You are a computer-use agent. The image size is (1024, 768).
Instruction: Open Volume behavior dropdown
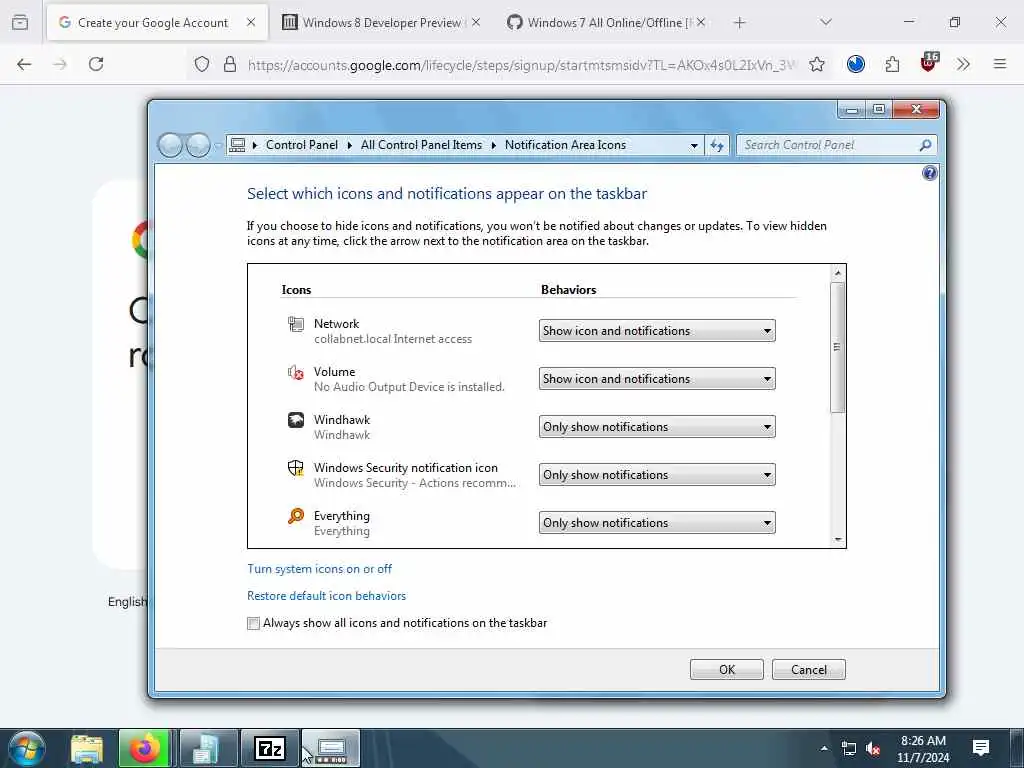[x=657, y=379]
